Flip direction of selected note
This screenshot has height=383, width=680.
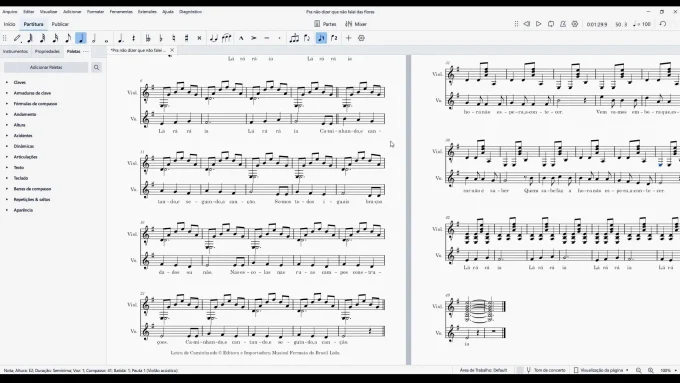click(x=307, y=38)
